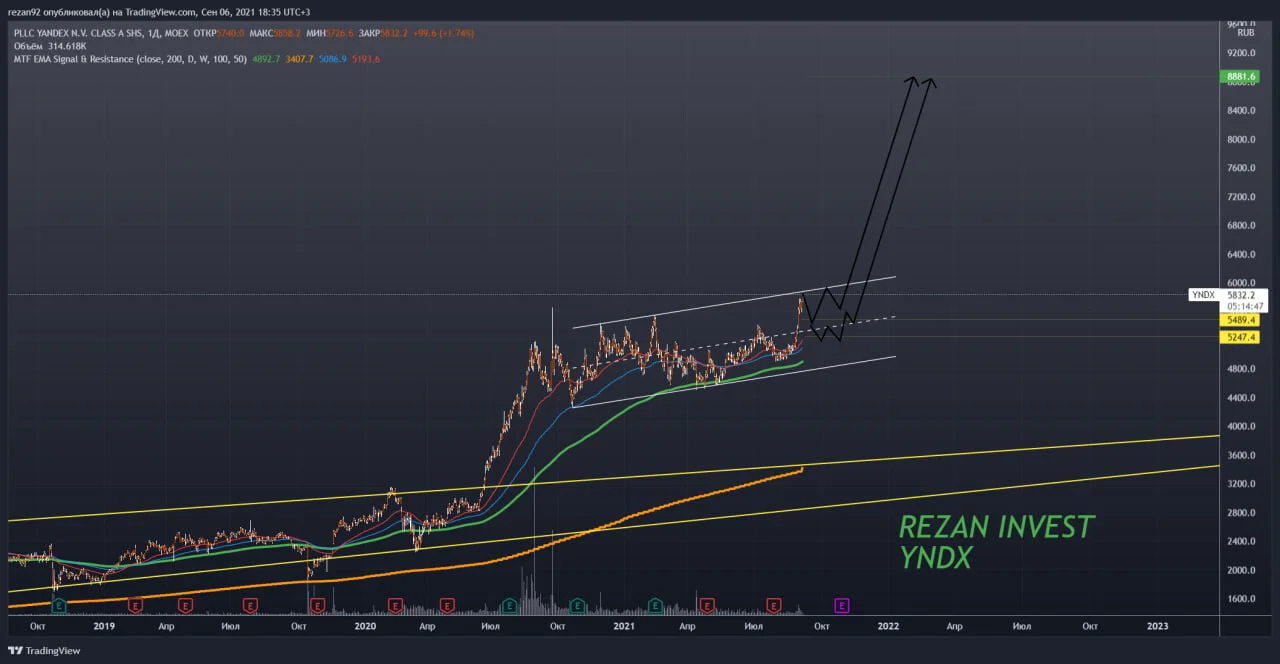This screenshot has height=664, width=1280.
Task: Open the green earnings marker near October 2020
Action: click(576, 605)
